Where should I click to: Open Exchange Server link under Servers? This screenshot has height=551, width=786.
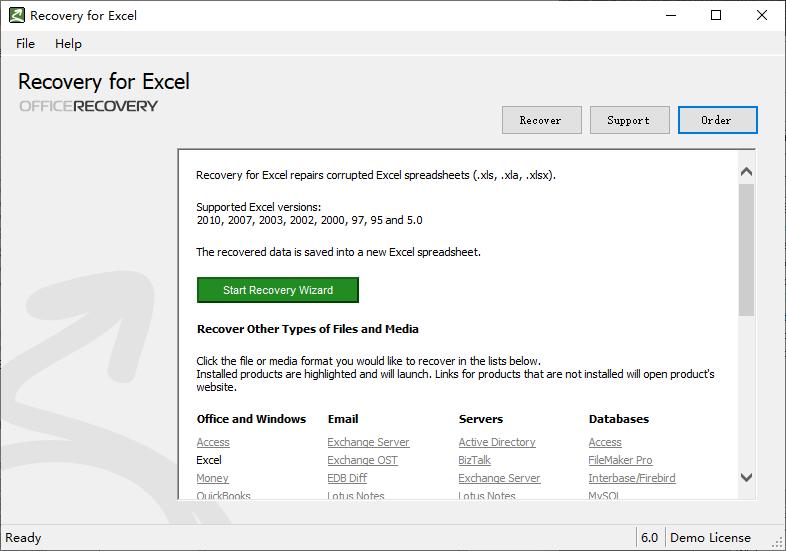pos(499,478)
